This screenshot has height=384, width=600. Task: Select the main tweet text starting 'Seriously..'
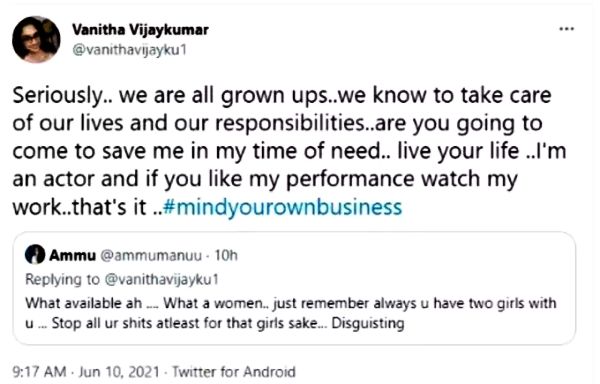click(289, 151)
